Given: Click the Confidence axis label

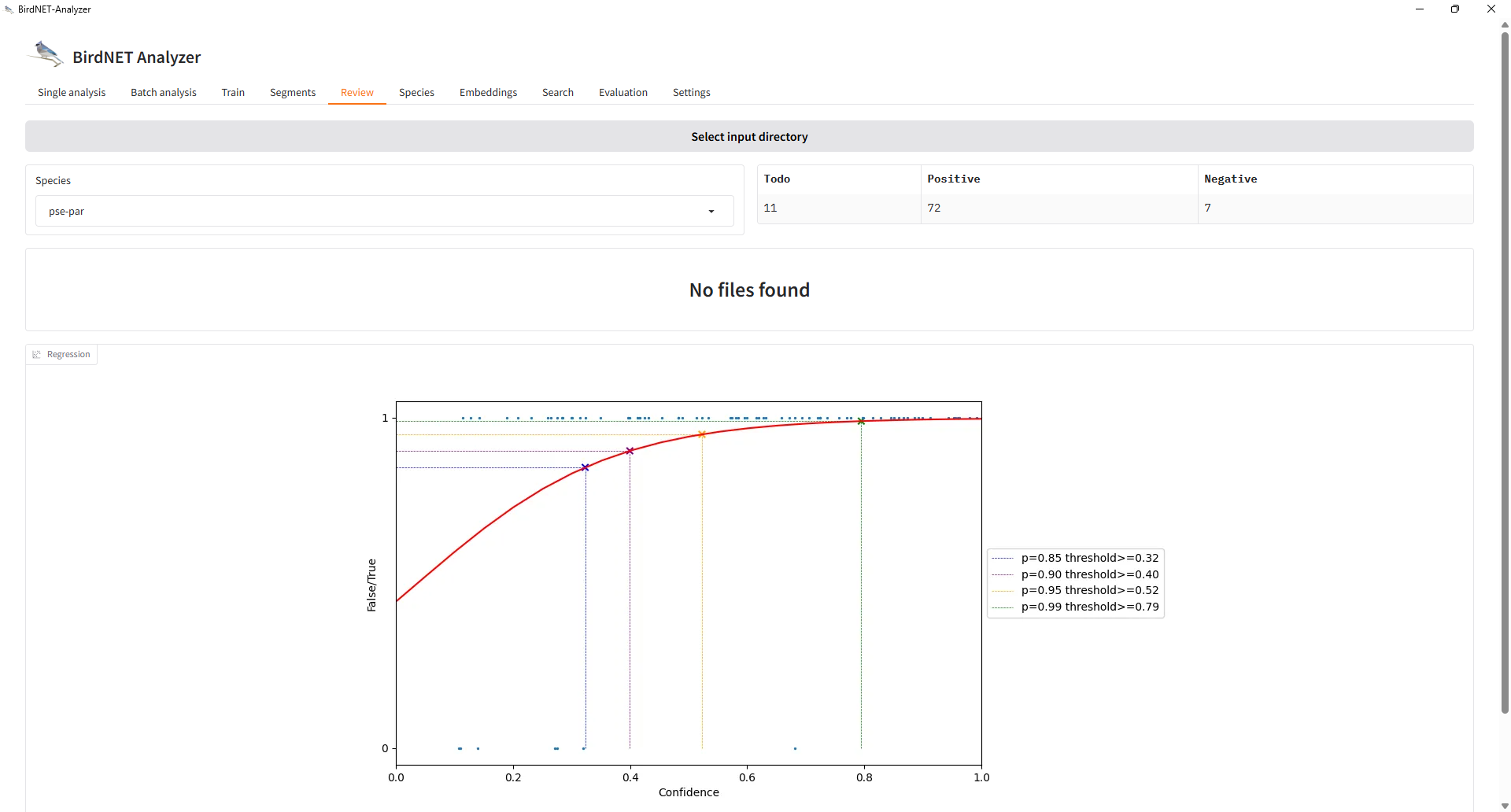Looking at the screenshot, I should (x=689, y=792).
